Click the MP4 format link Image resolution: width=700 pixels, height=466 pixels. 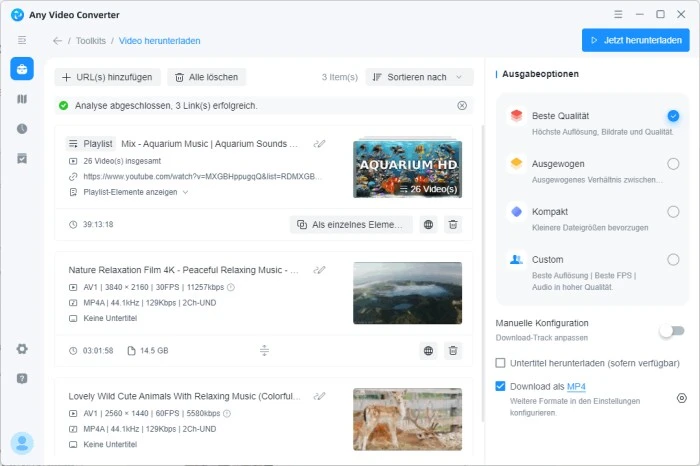point(576,387)
